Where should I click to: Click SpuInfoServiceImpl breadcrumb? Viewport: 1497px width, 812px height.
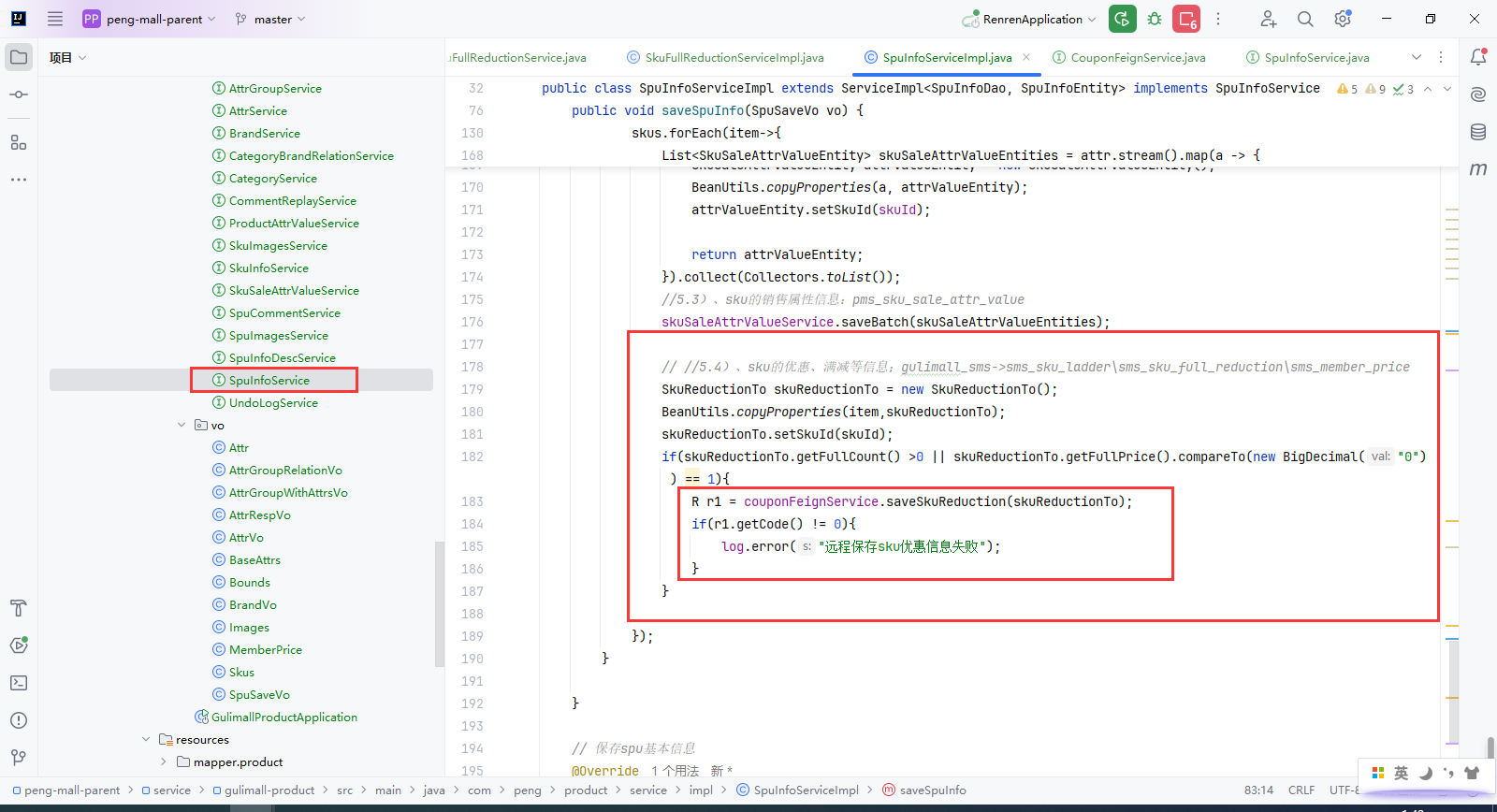[797, 790]
